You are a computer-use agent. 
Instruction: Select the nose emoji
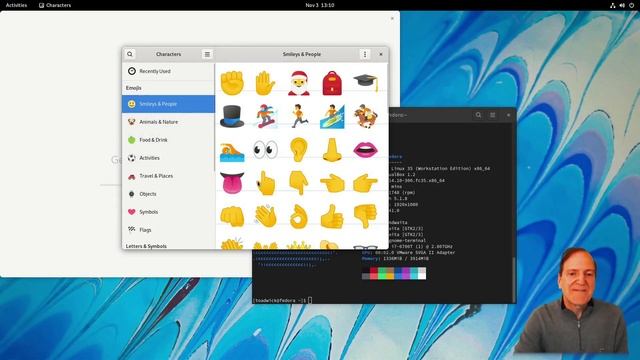[x=332, y=150]
